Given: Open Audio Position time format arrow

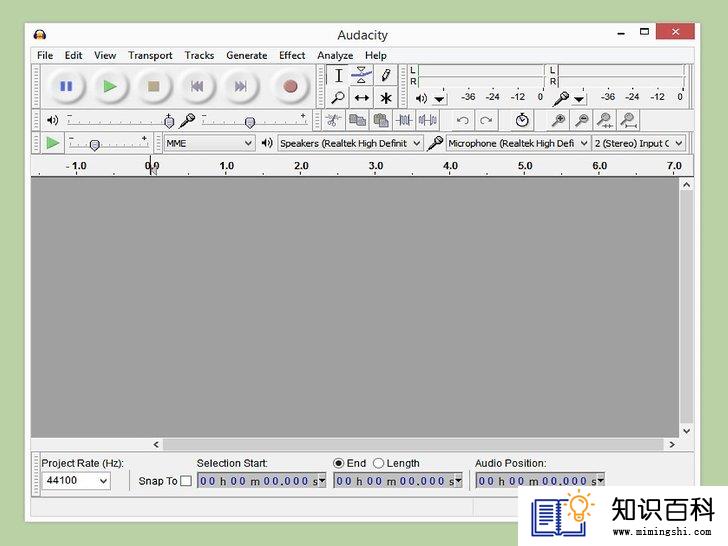Looking at the screenshot, I should [x=600, y=480].
